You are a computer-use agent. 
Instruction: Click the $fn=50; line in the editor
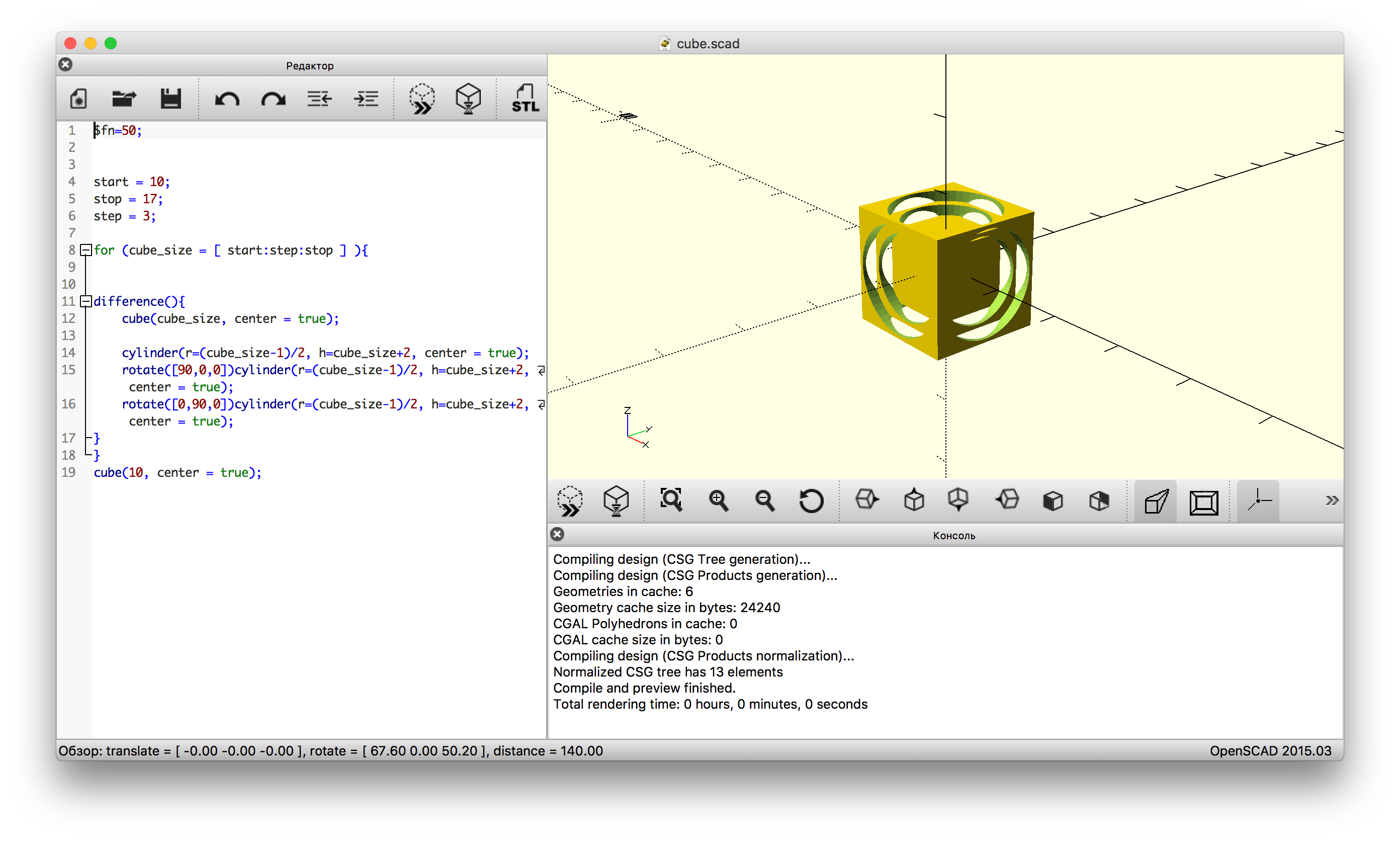coord(118,130)
